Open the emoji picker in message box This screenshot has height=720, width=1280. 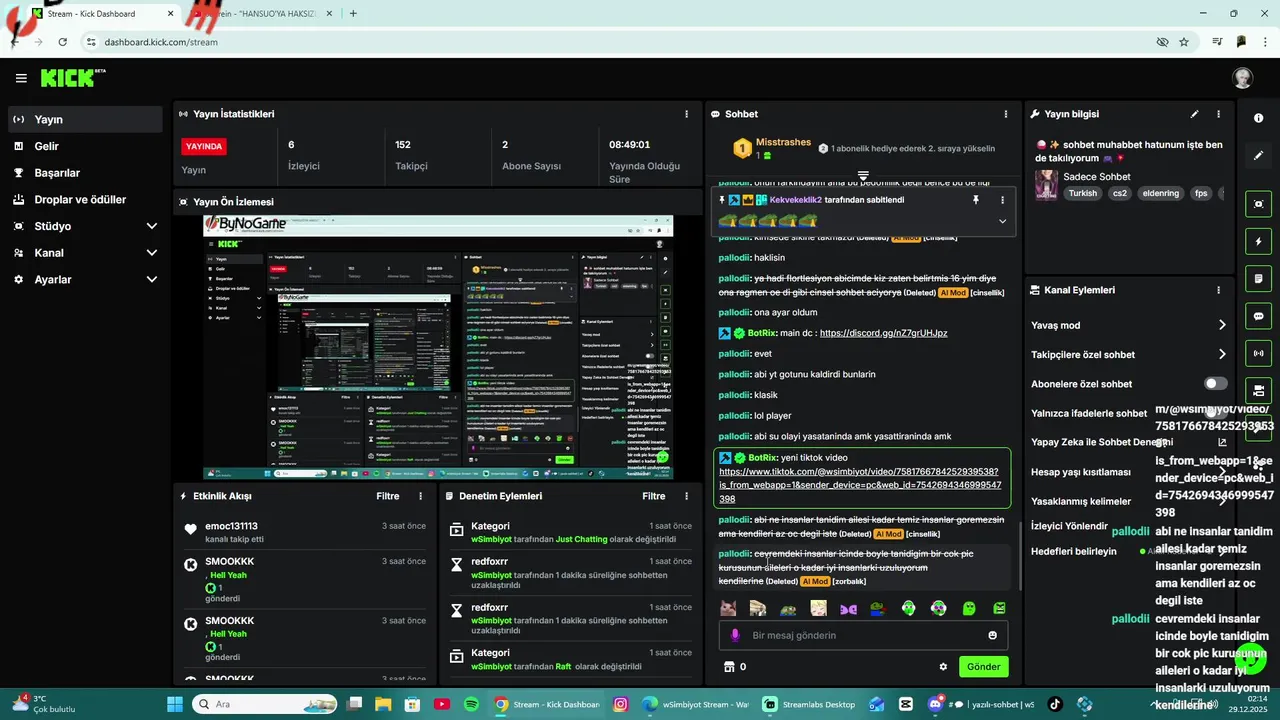992,635
